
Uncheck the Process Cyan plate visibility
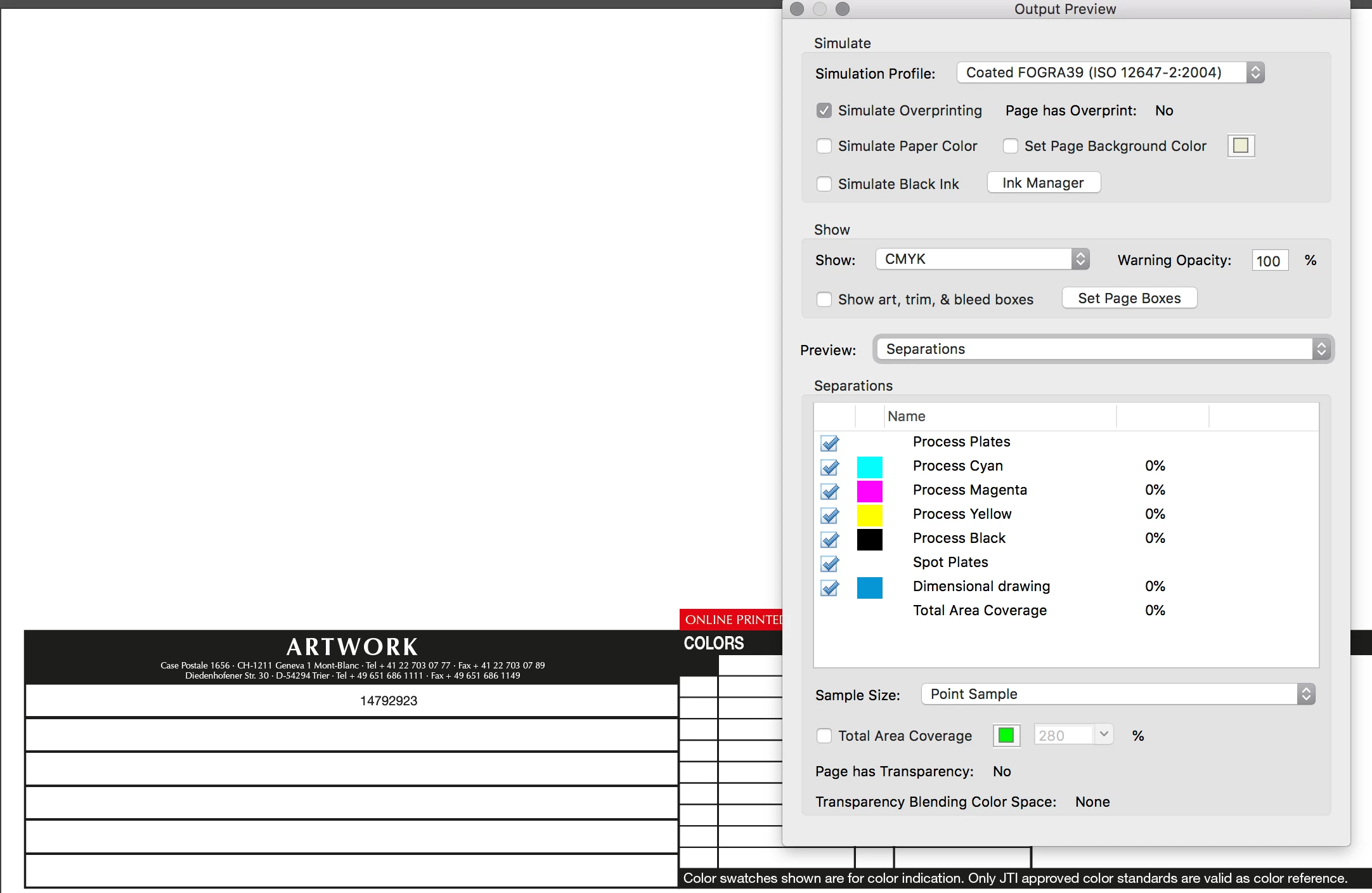829,467
